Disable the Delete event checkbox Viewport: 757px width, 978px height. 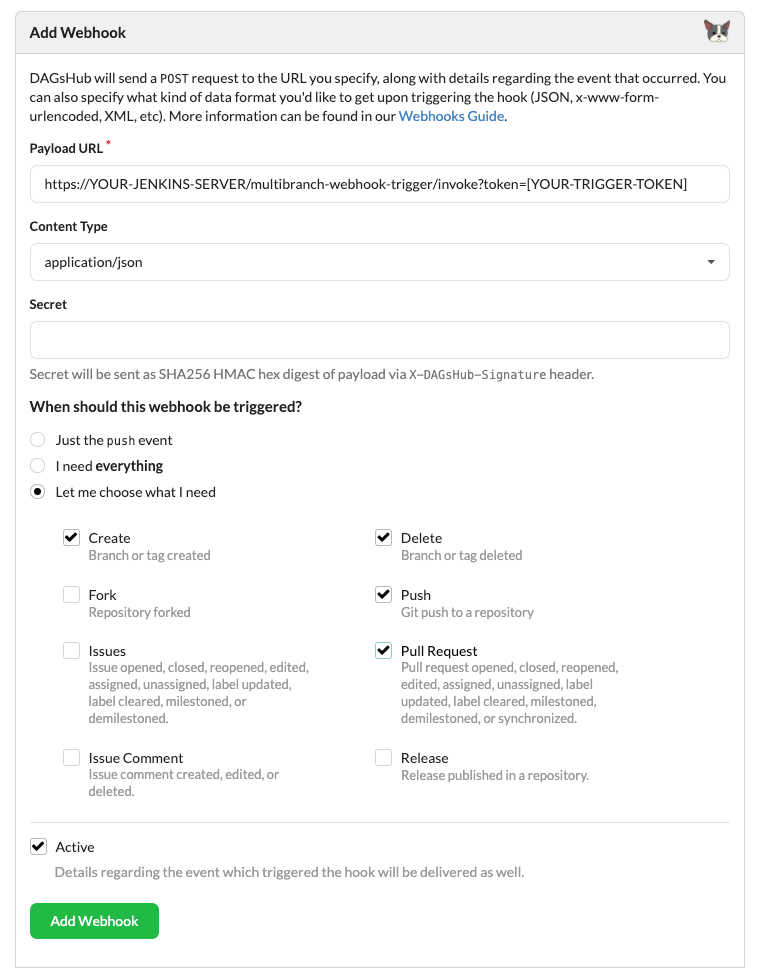[383, 537]
